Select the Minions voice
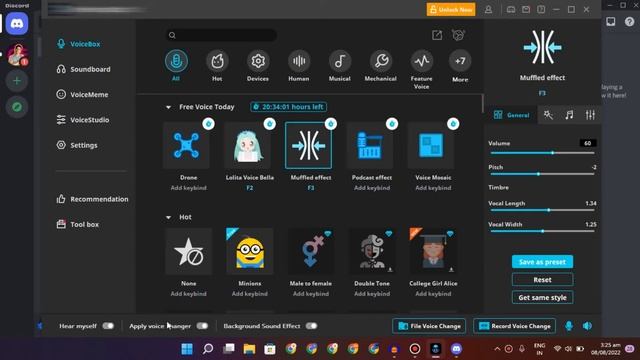The width and height of the screenshot is (640, 360). (250, 251)
